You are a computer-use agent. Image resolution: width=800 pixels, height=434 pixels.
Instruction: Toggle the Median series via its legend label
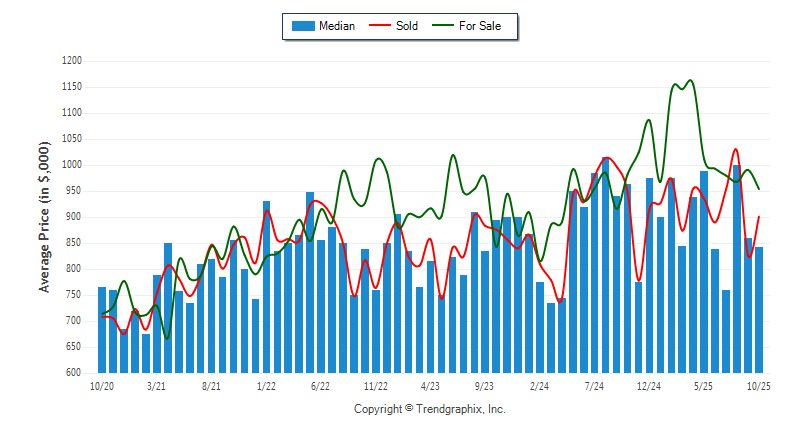[336, 26]
